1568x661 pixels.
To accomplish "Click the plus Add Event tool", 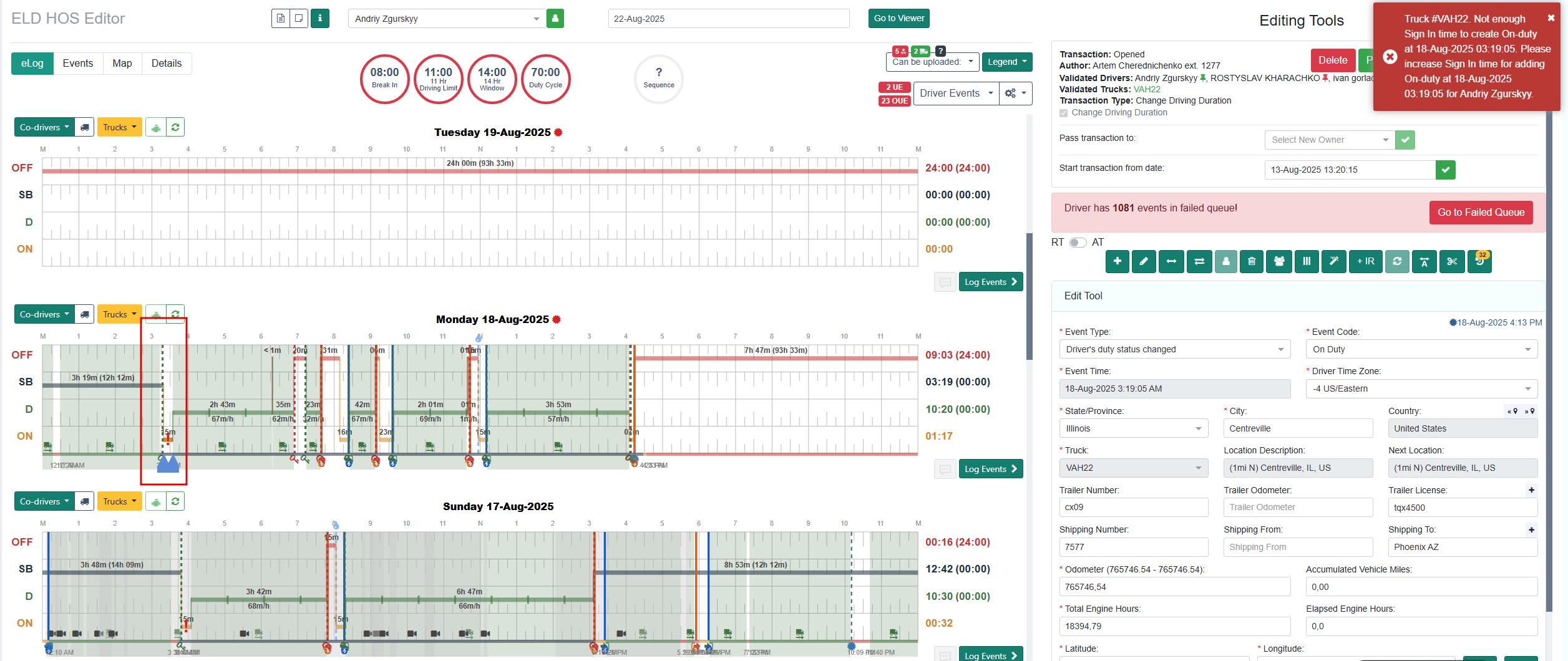I will tap(1117, 261).
